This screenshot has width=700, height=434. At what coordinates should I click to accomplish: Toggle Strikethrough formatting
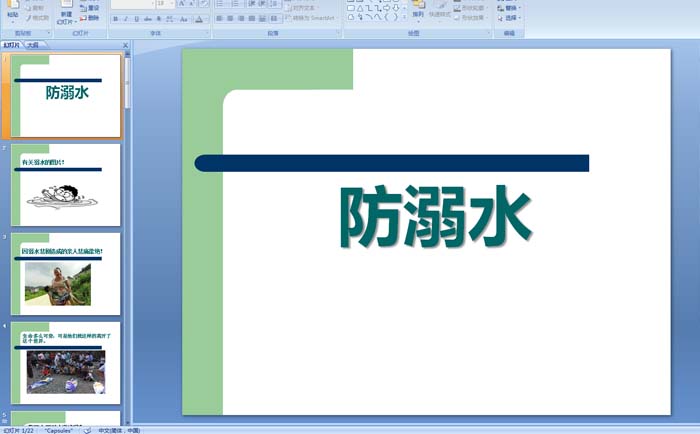(147, 19)
